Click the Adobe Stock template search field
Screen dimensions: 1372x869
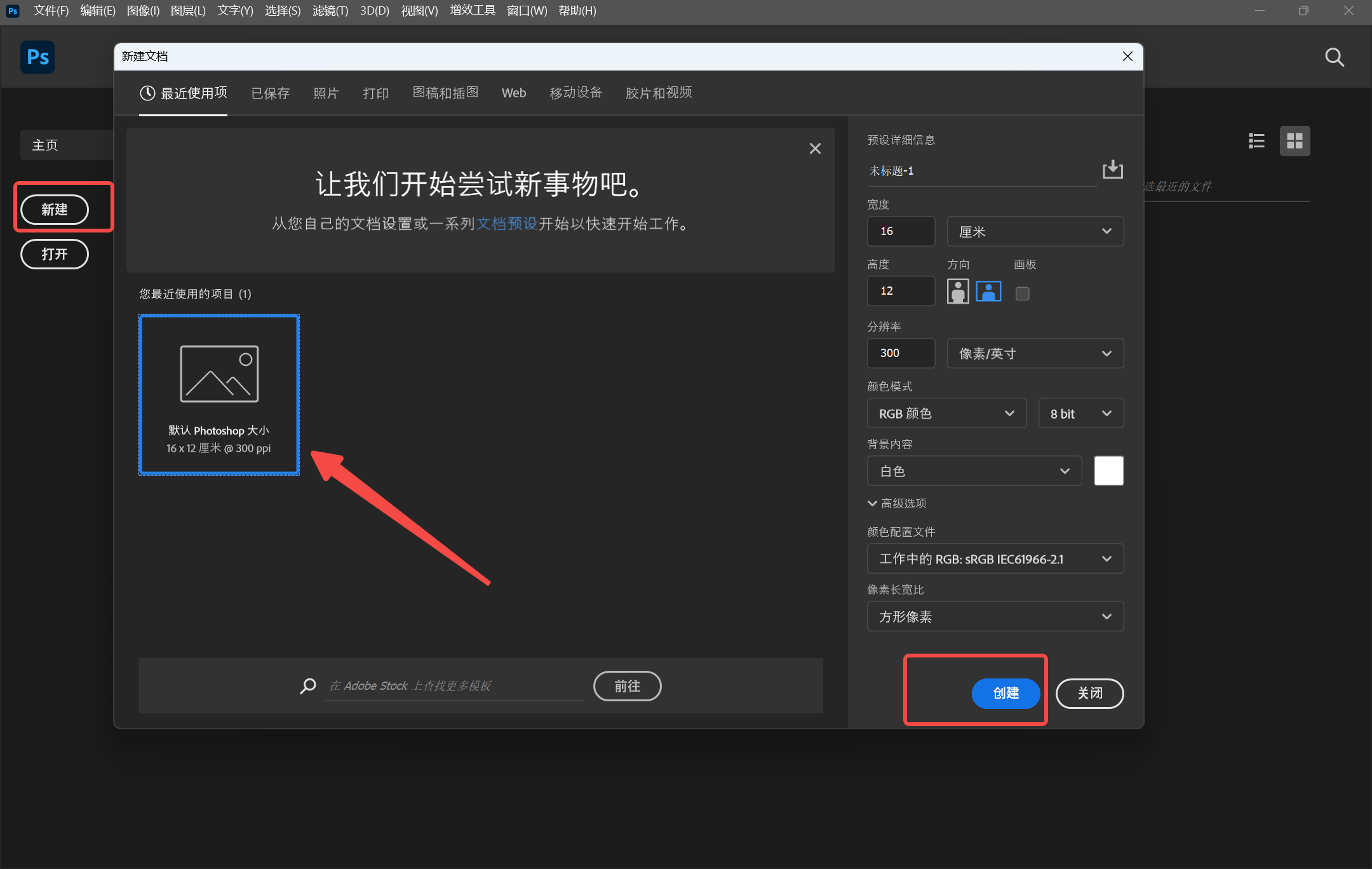tap(454, 686)
